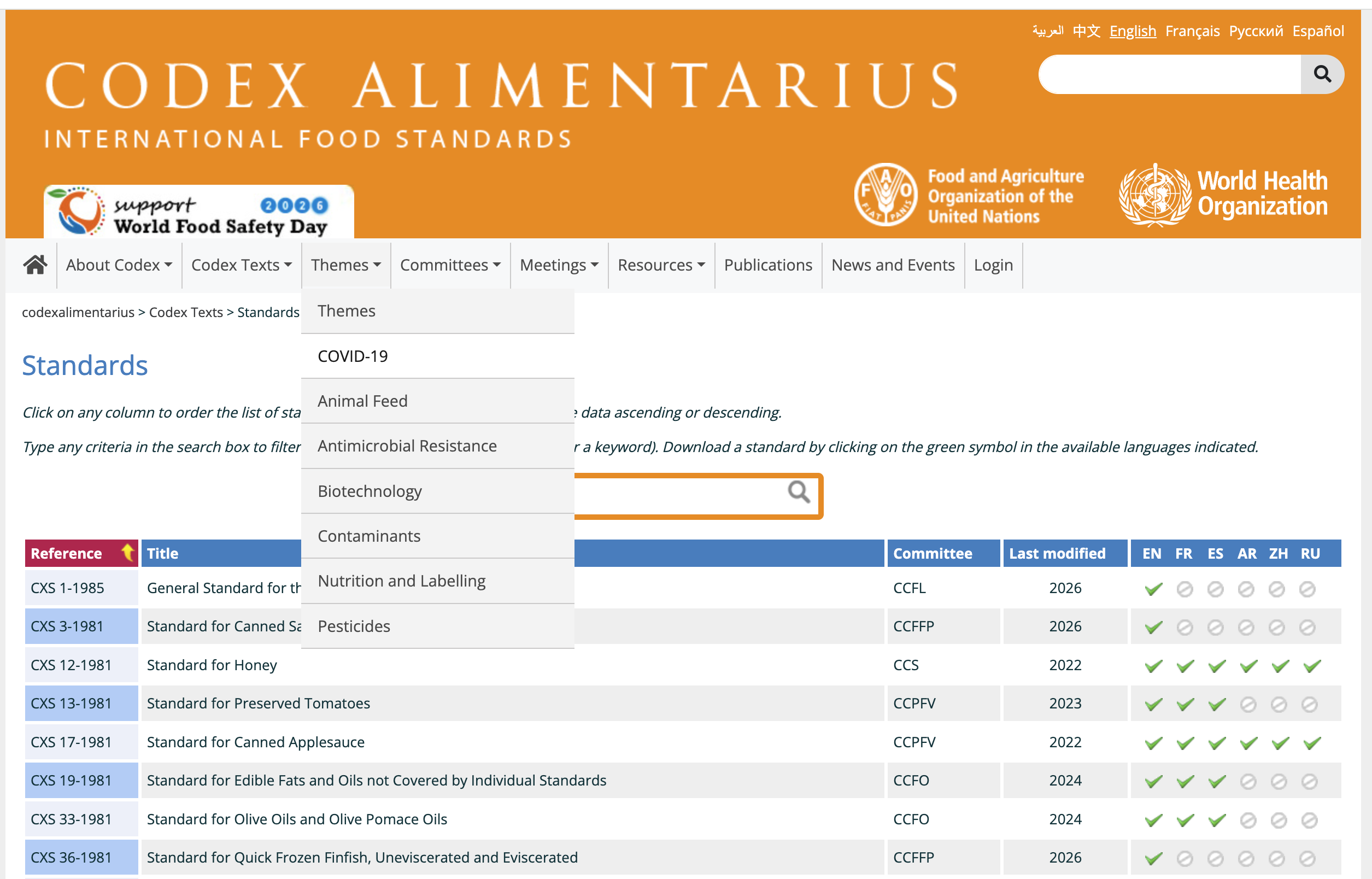Download CXS 33-1981 English checkmark
Image resolution: width=1372 pixels, height=879 pixels.
(1153, 819)
